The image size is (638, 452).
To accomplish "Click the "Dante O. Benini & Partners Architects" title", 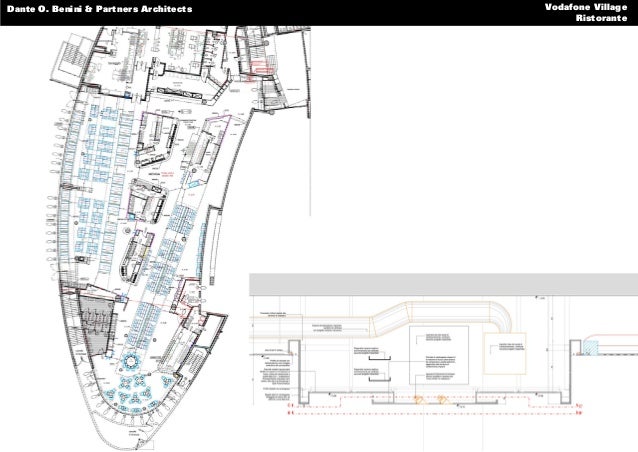I will (99, 9).
